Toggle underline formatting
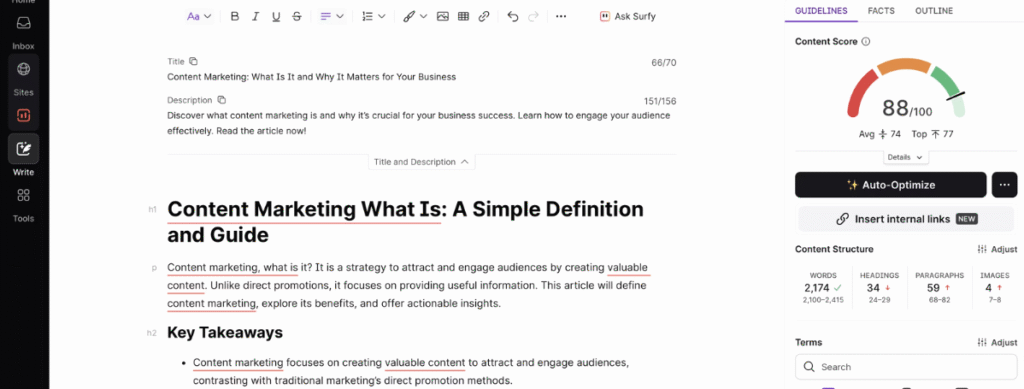1024x389 pixels. coord(276,16)
